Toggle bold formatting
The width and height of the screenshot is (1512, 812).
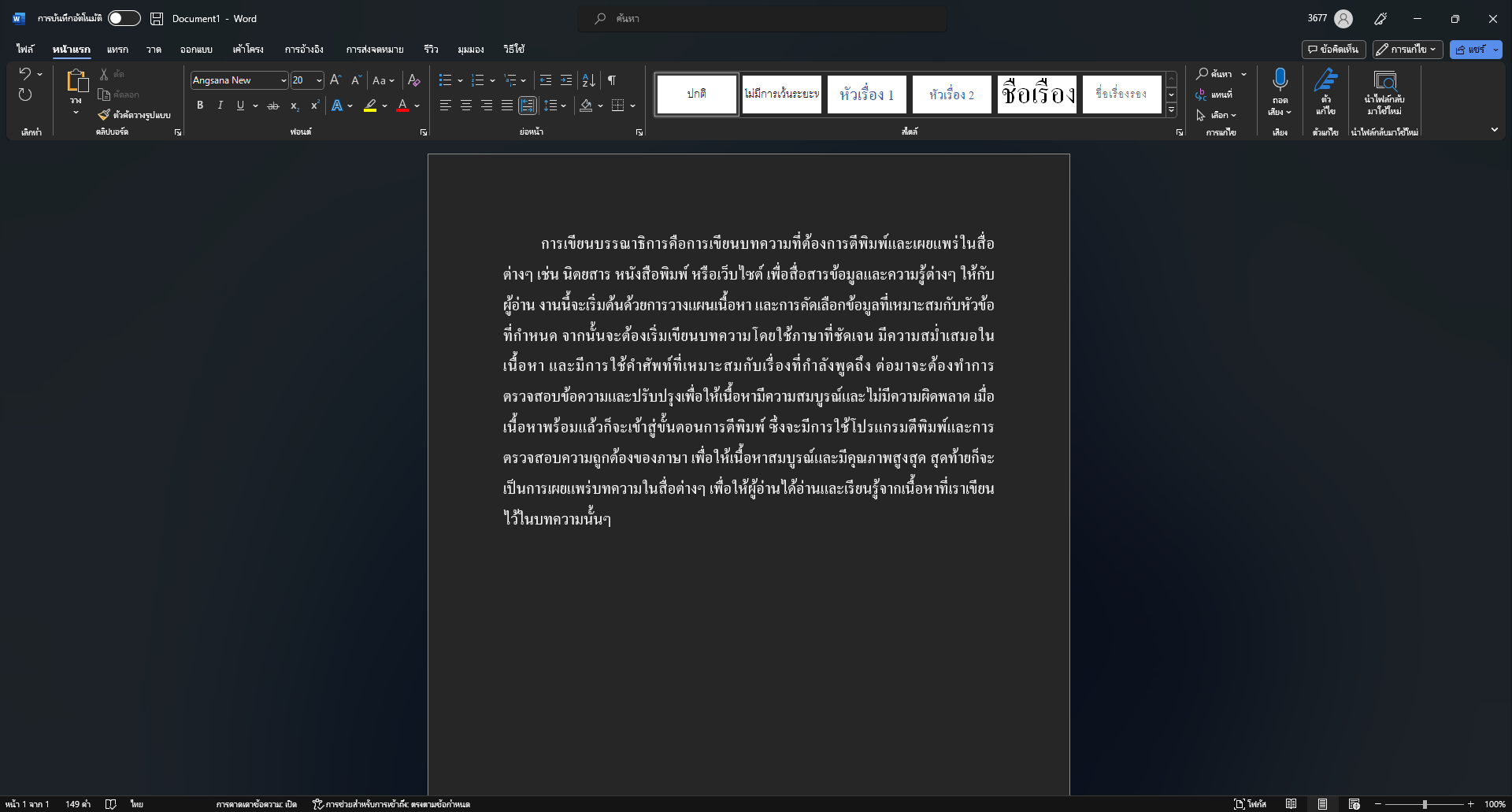200,106
